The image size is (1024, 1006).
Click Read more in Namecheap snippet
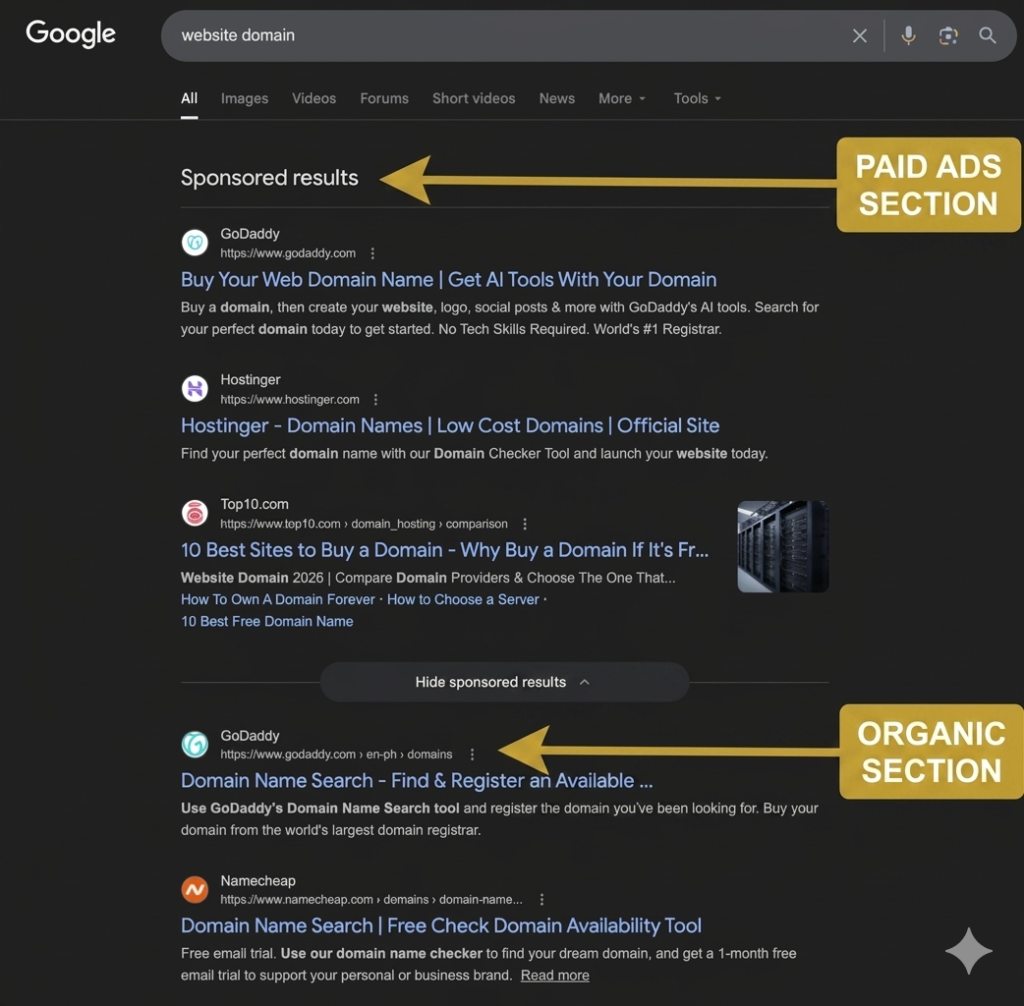click(x=554, y=976)
